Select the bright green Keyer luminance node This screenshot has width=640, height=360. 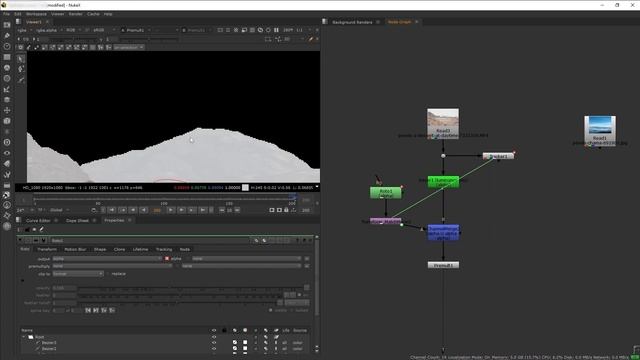443,182
